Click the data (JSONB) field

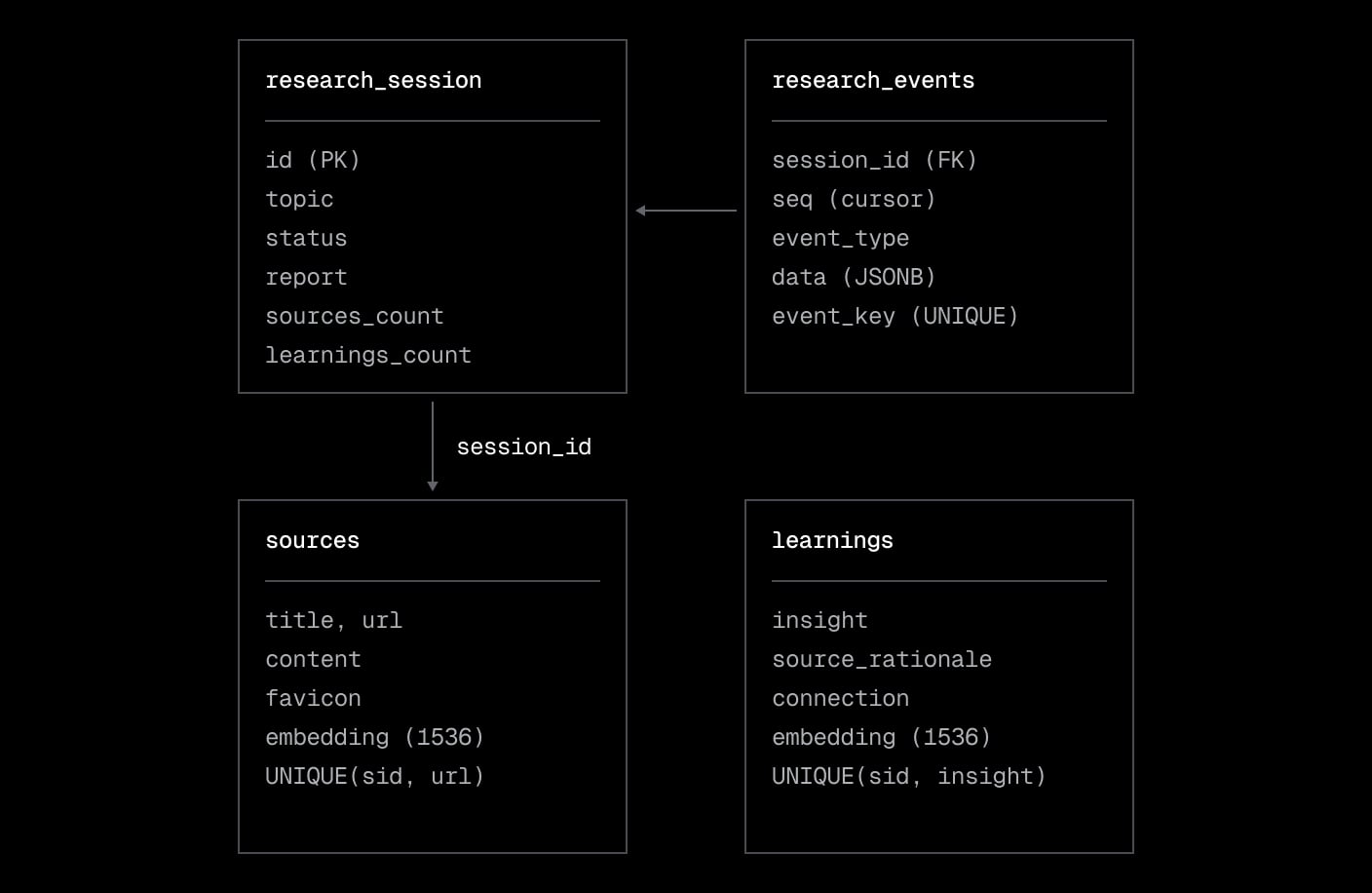pos(854,278)
